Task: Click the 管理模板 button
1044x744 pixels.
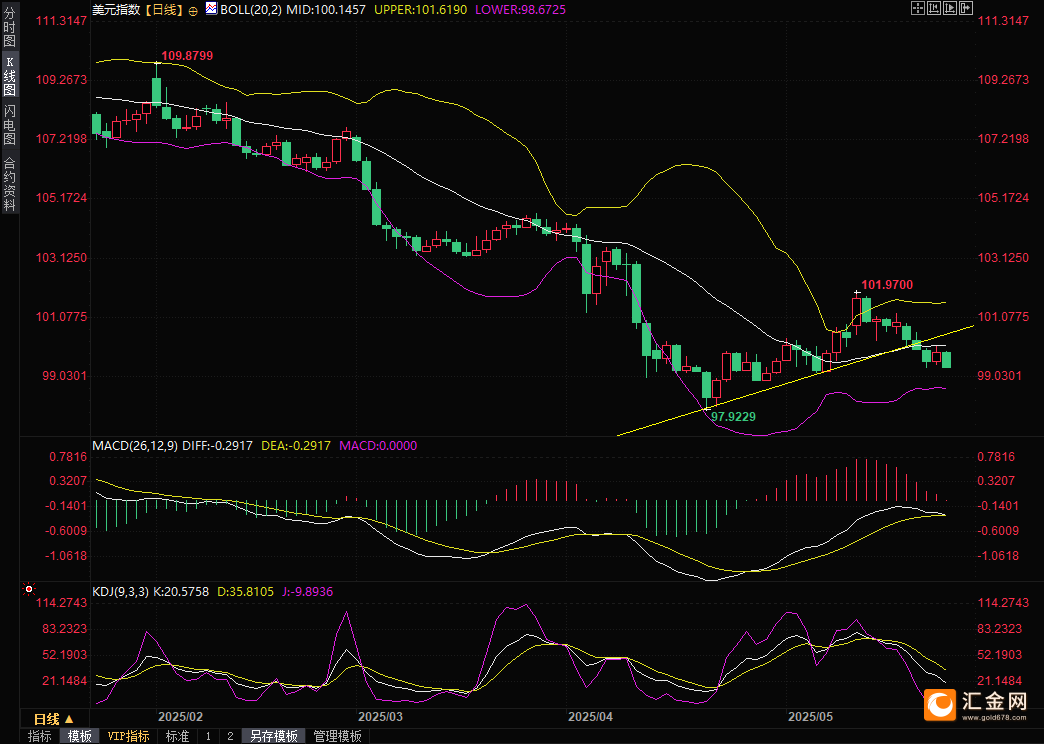Action: click(338, 736)
